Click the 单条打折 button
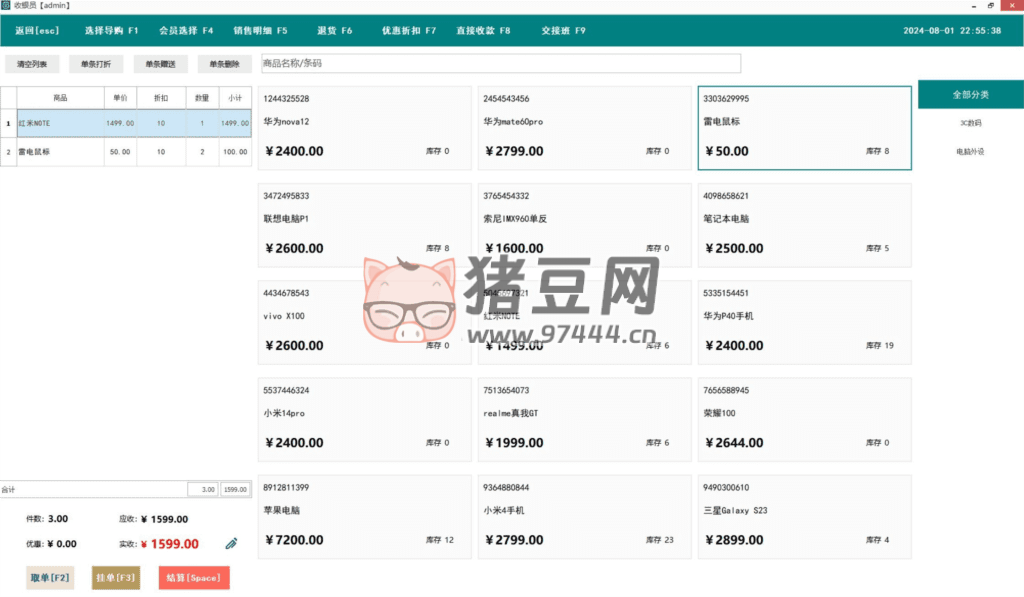Viewport: 1024px width, 597px height. point(96,64)
